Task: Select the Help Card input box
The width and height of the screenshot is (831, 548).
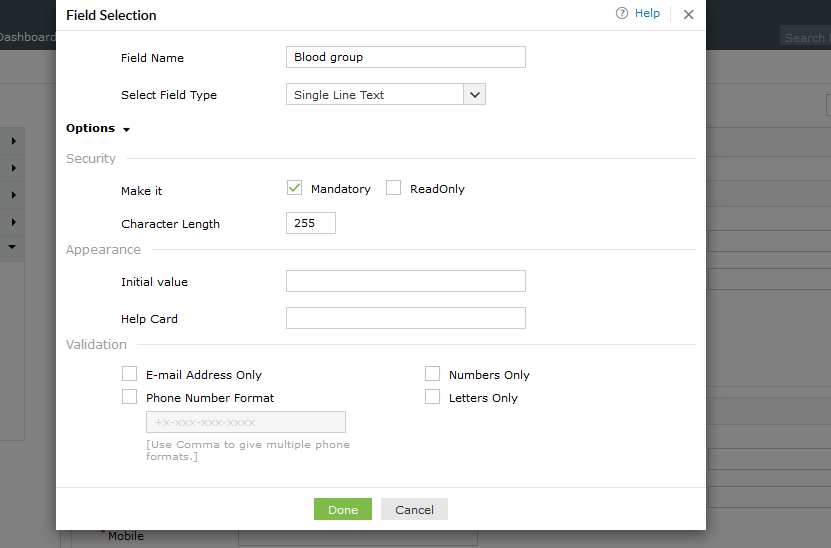Action: coord(405,318)
